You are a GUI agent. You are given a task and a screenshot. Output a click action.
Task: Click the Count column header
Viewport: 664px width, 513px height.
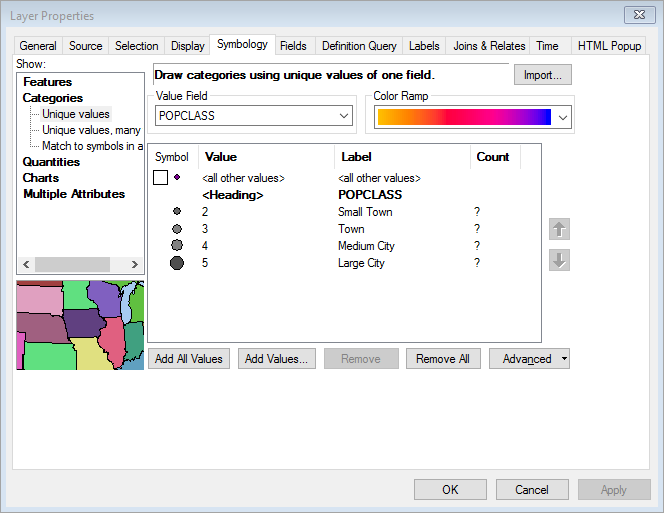[493, 157]
